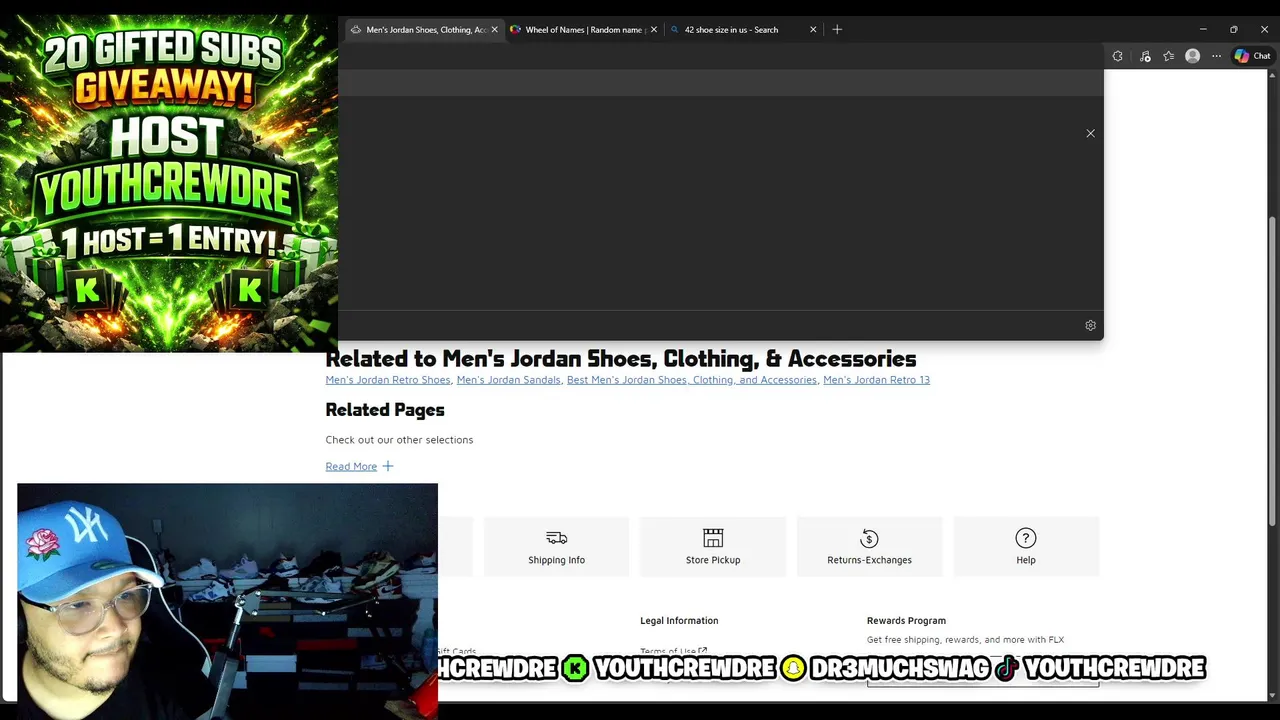The width and height of the screenshot is (1280, 720).
Task: Expand Read More section
Action: coord(351,466)
